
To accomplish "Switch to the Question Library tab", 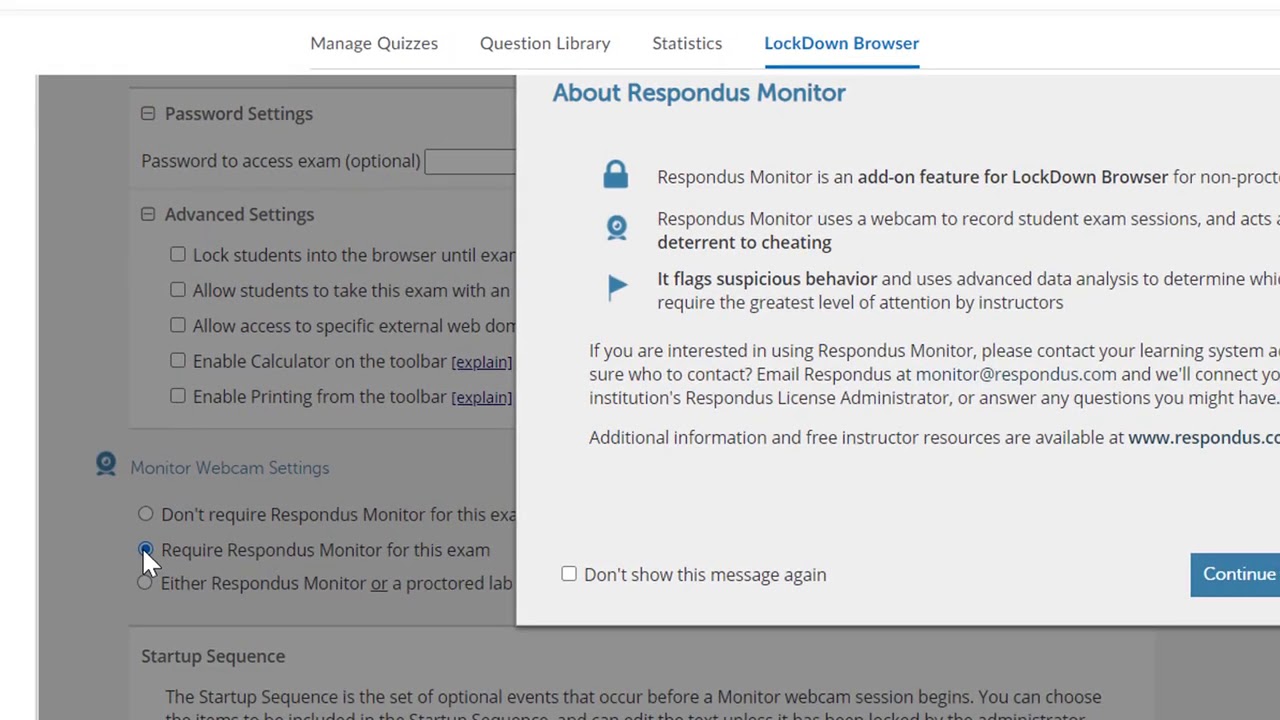I will tap(545, 43).
